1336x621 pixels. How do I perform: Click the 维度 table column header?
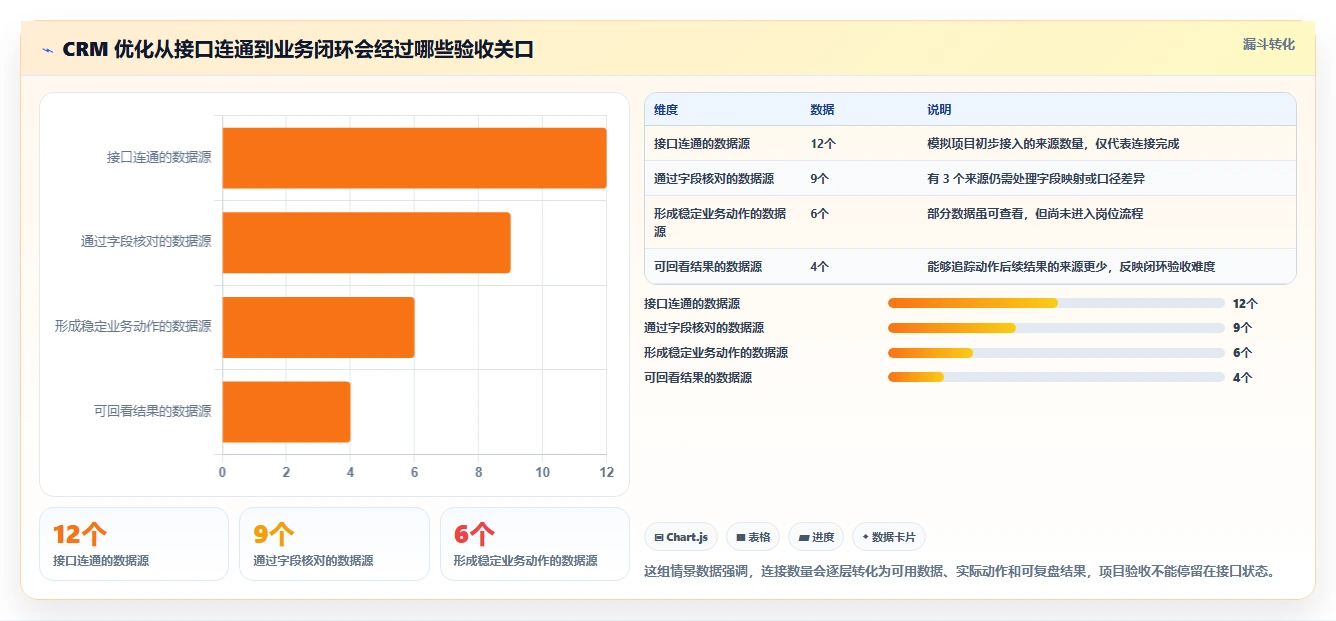(666, 110)
